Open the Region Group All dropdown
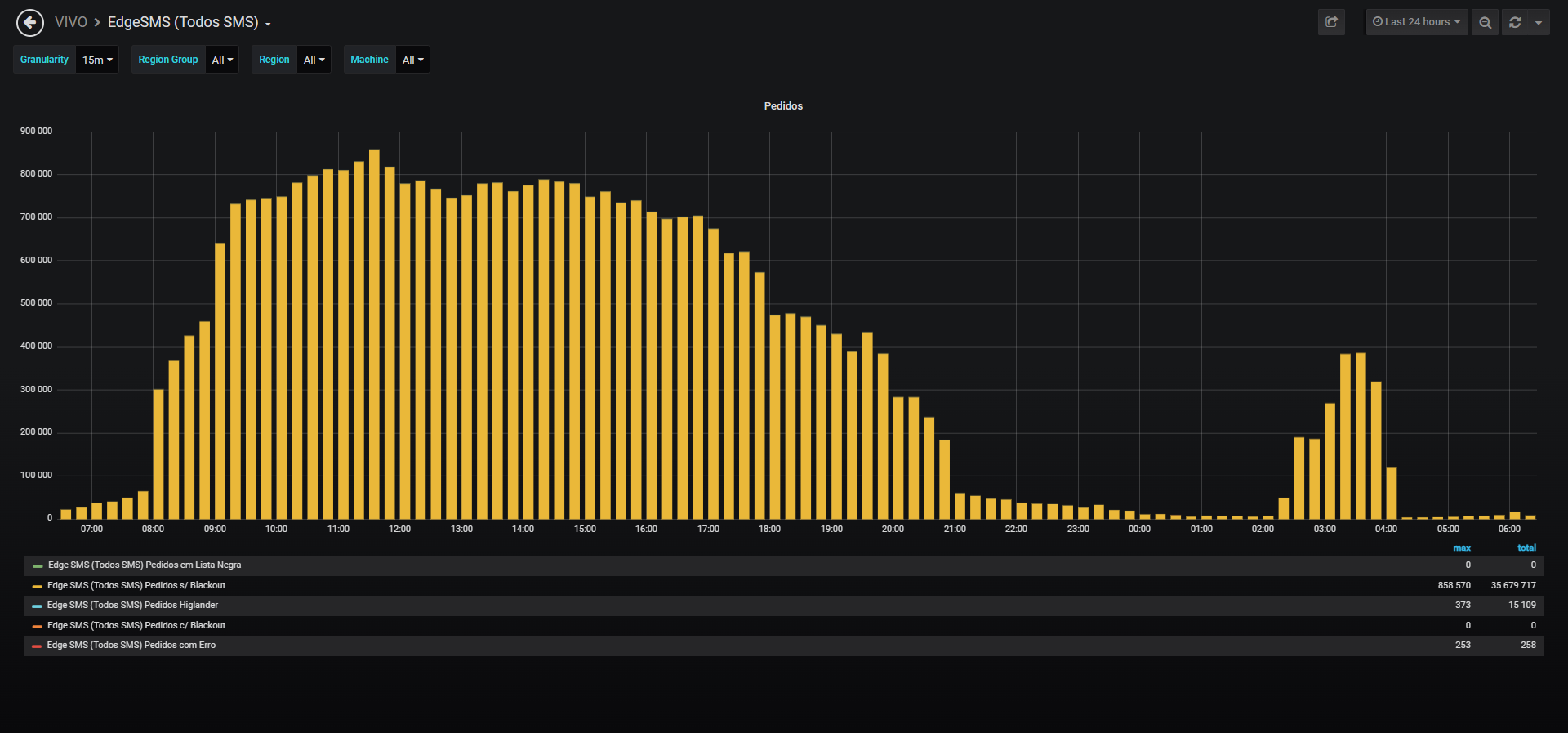The image size is (1568, 733). coord(222,60)
